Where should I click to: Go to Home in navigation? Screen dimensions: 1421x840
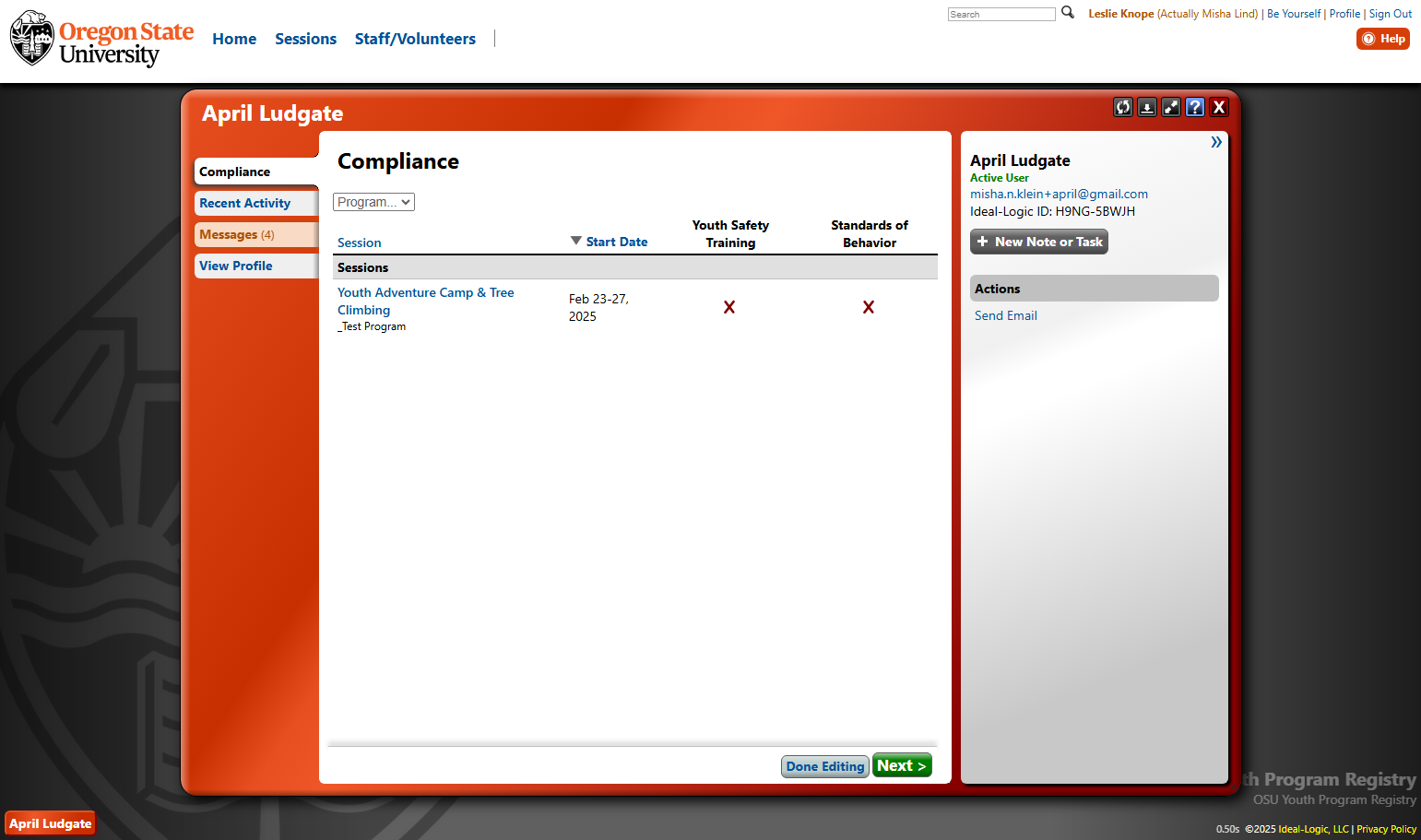(234, 39)
